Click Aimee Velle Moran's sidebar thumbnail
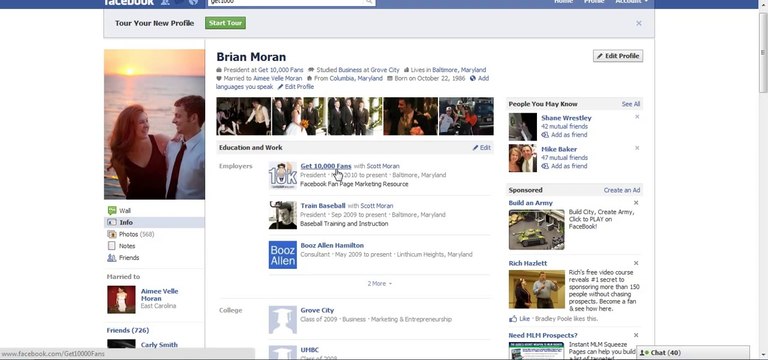Screen dimensions: 768x360 (x=121, y=300)
